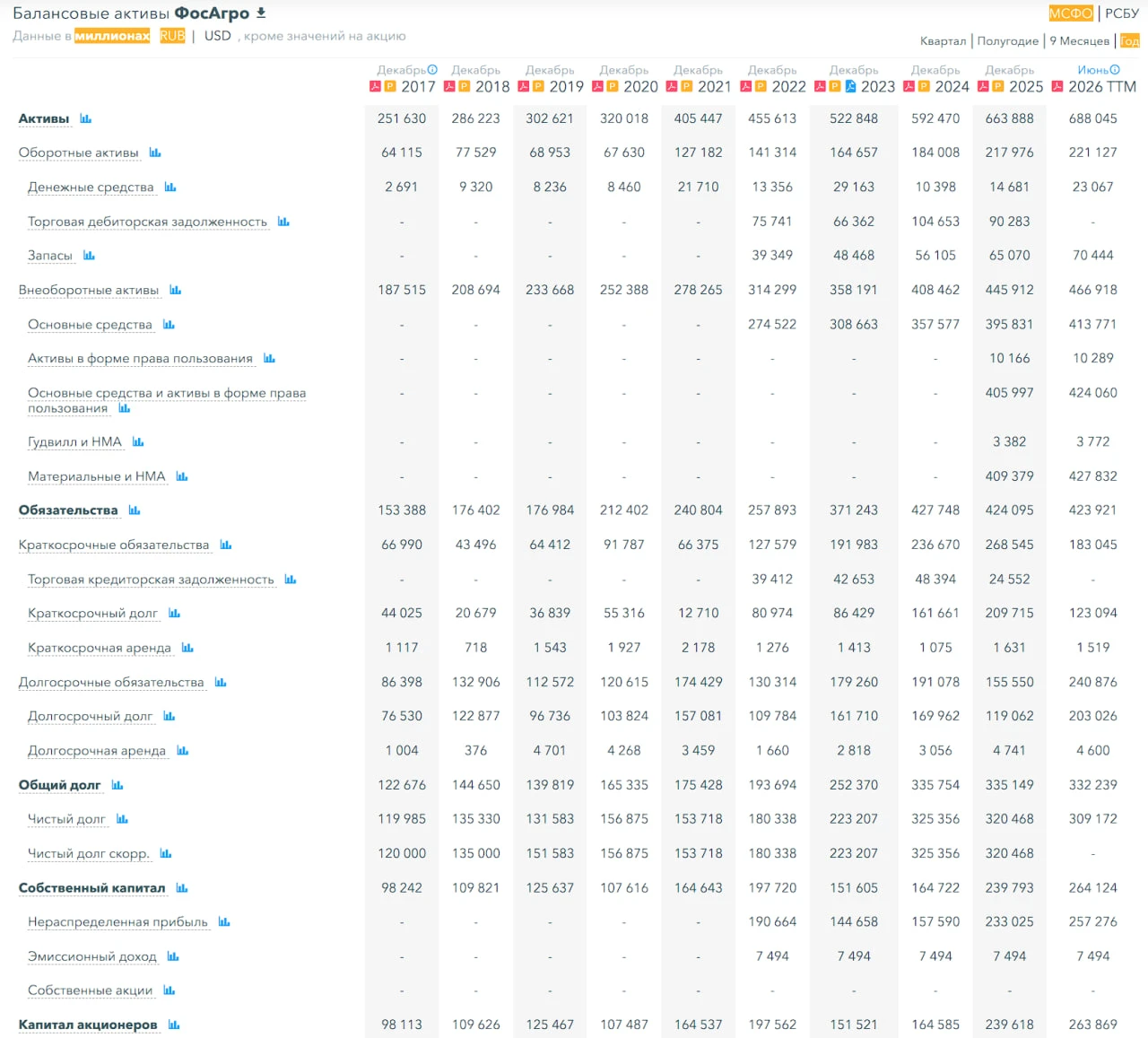Show the chart for the Активы row
This screenshot has height=1038, width=1148.
coord(86,118)
